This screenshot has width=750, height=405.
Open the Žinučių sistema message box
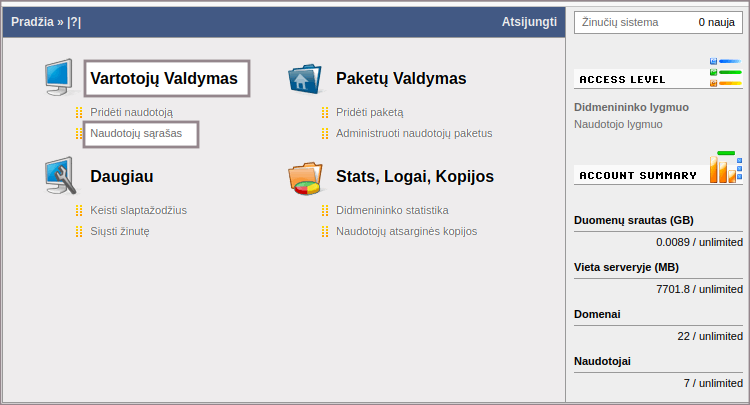tap(658, 22)
